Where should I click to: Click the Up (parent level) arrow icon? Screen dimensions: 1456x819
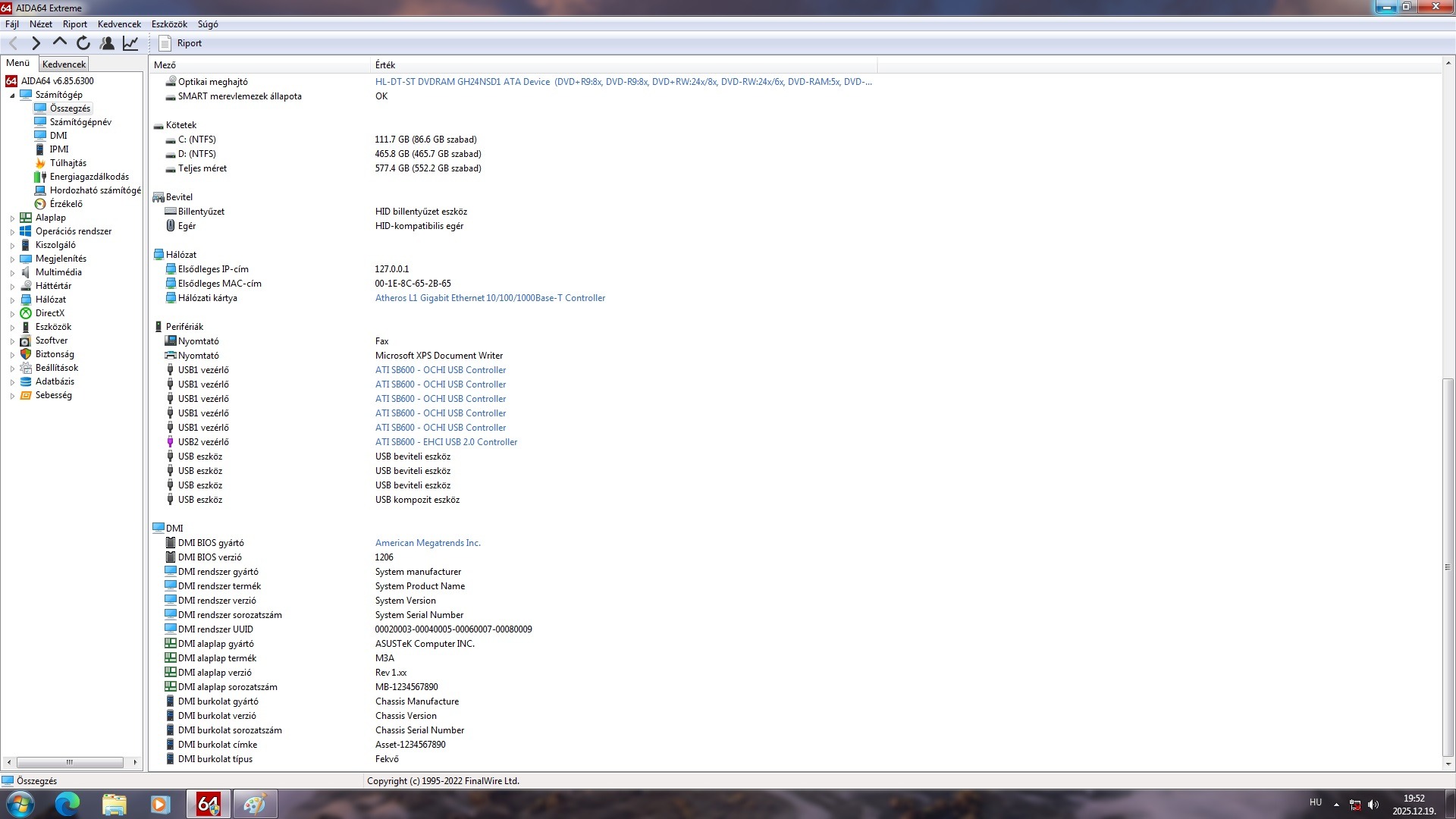[59, 43]
